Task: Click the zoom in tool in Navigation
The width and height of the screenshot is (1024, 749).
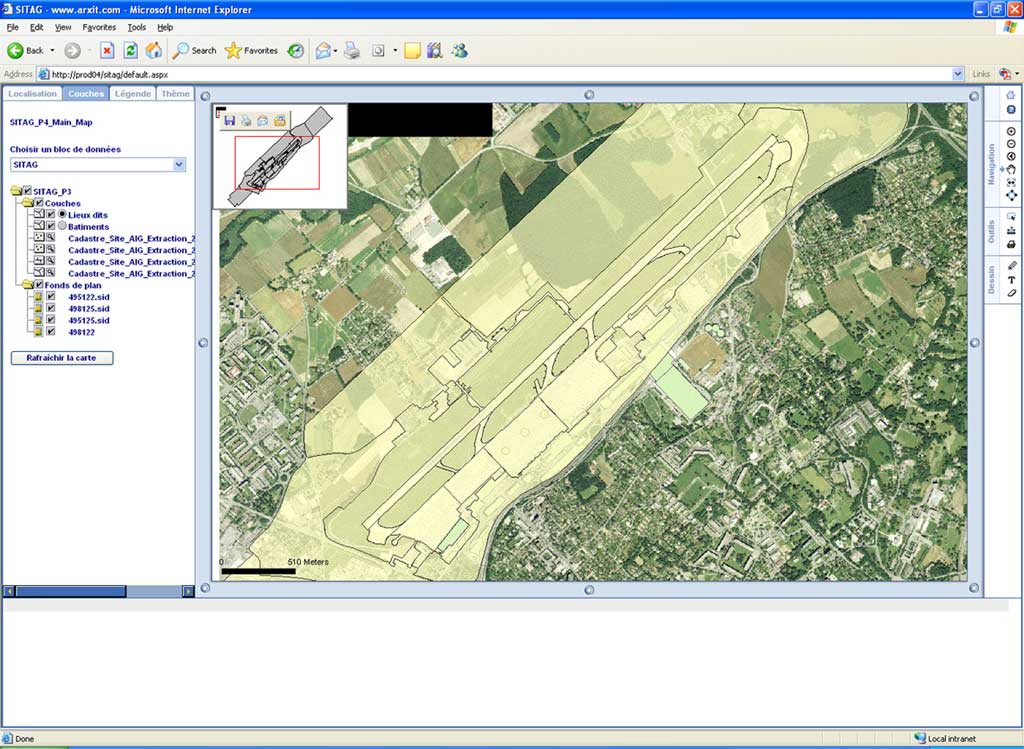Action: 1011,131
